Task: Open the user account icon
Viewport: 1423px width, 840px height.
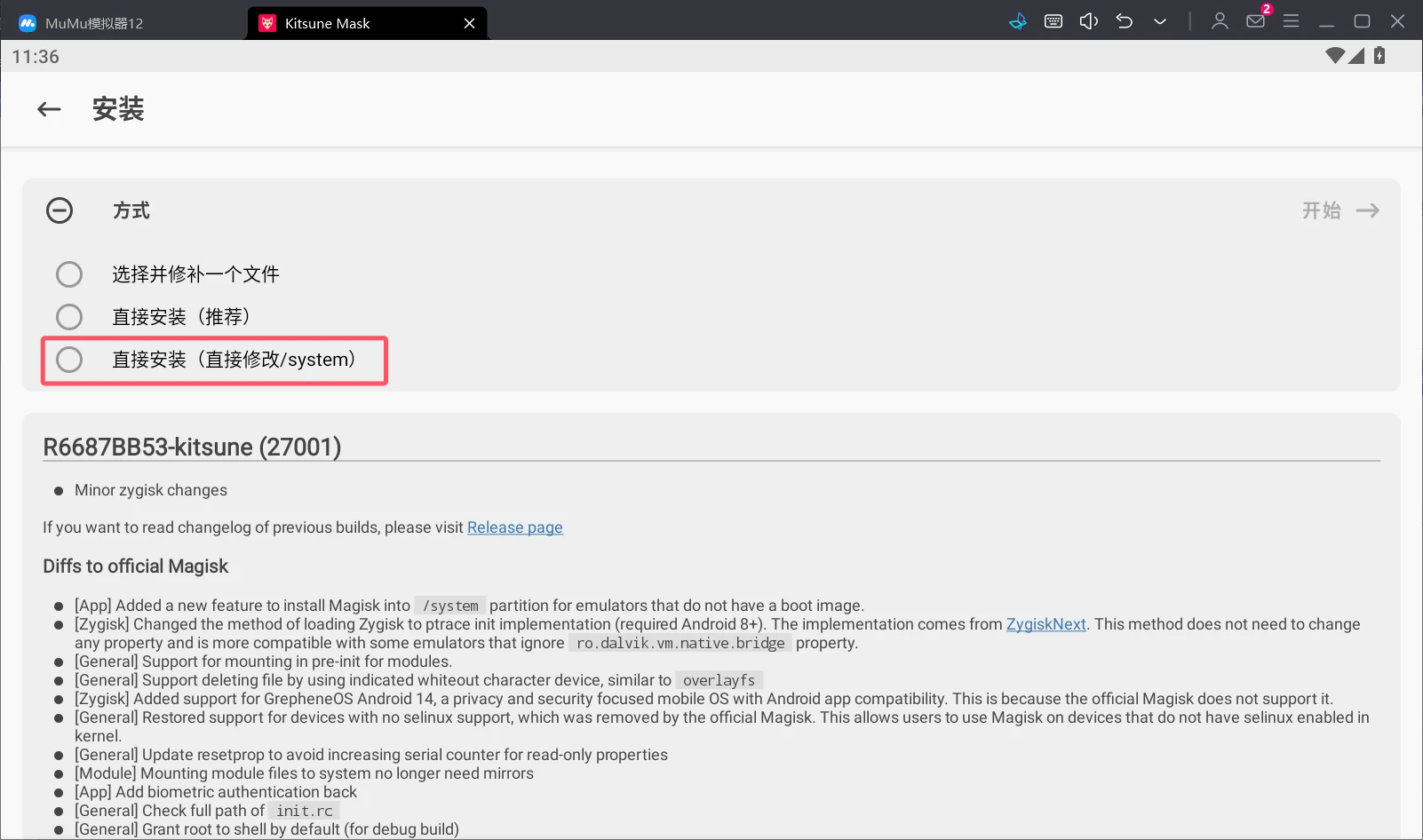Action: (x=1220, y=21)
